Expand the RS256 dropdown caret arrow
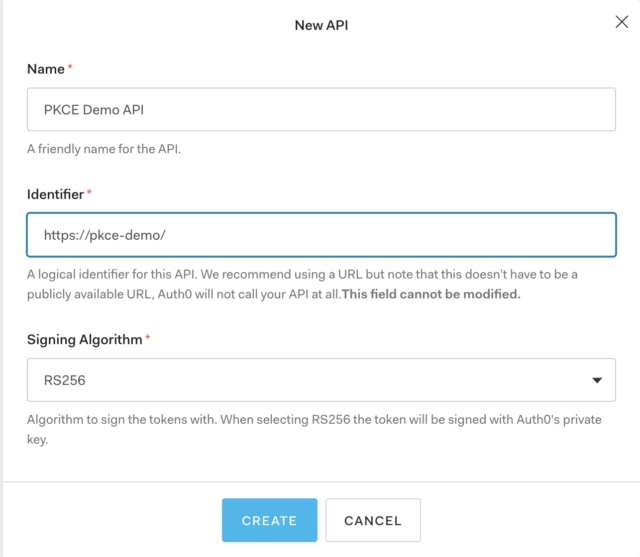The height and width of the screenshot is (557, 640). (597, 380)
